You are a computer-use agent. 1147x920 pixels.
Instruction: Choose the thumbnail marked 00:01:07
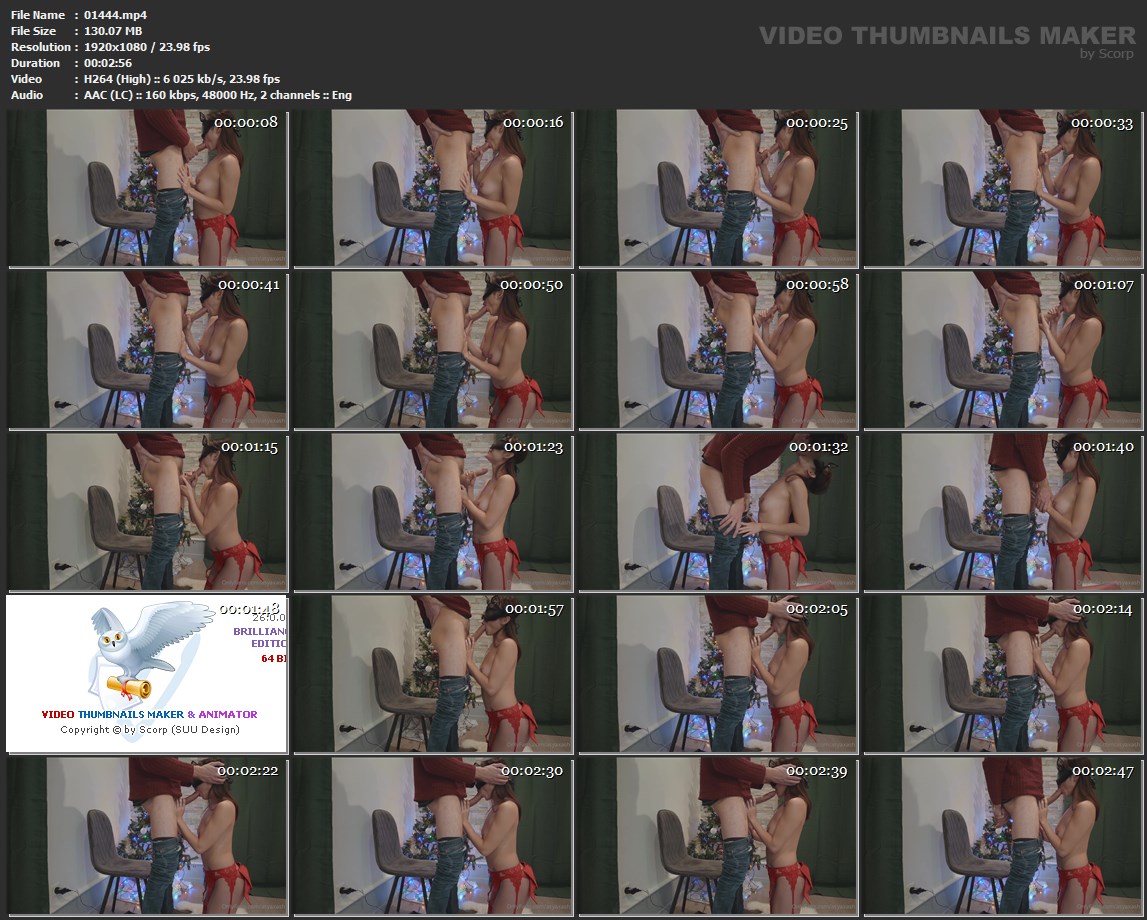1002,350
